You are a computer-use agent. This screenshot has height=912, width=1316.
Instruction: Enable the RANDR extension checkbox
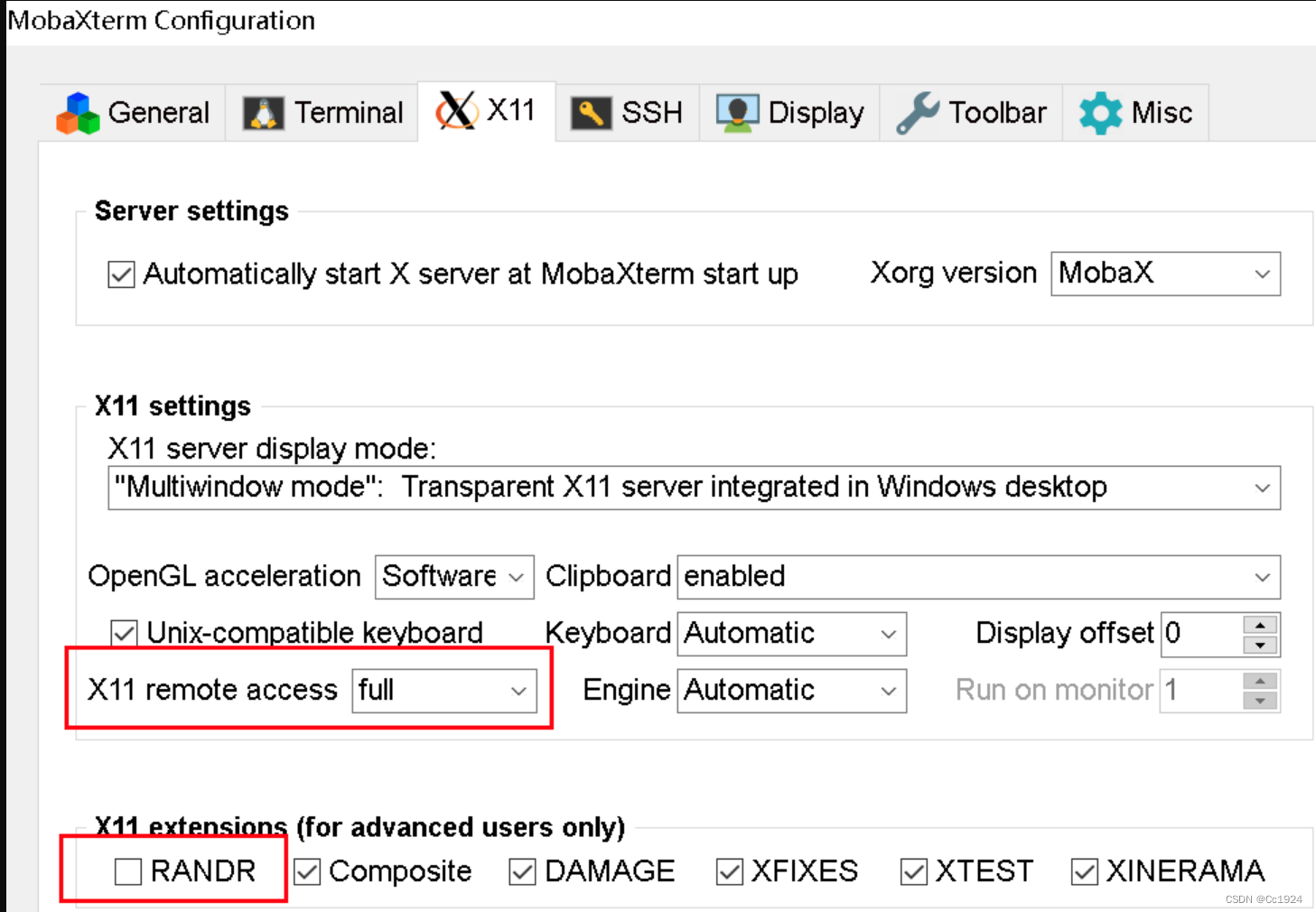click(128, 871)
